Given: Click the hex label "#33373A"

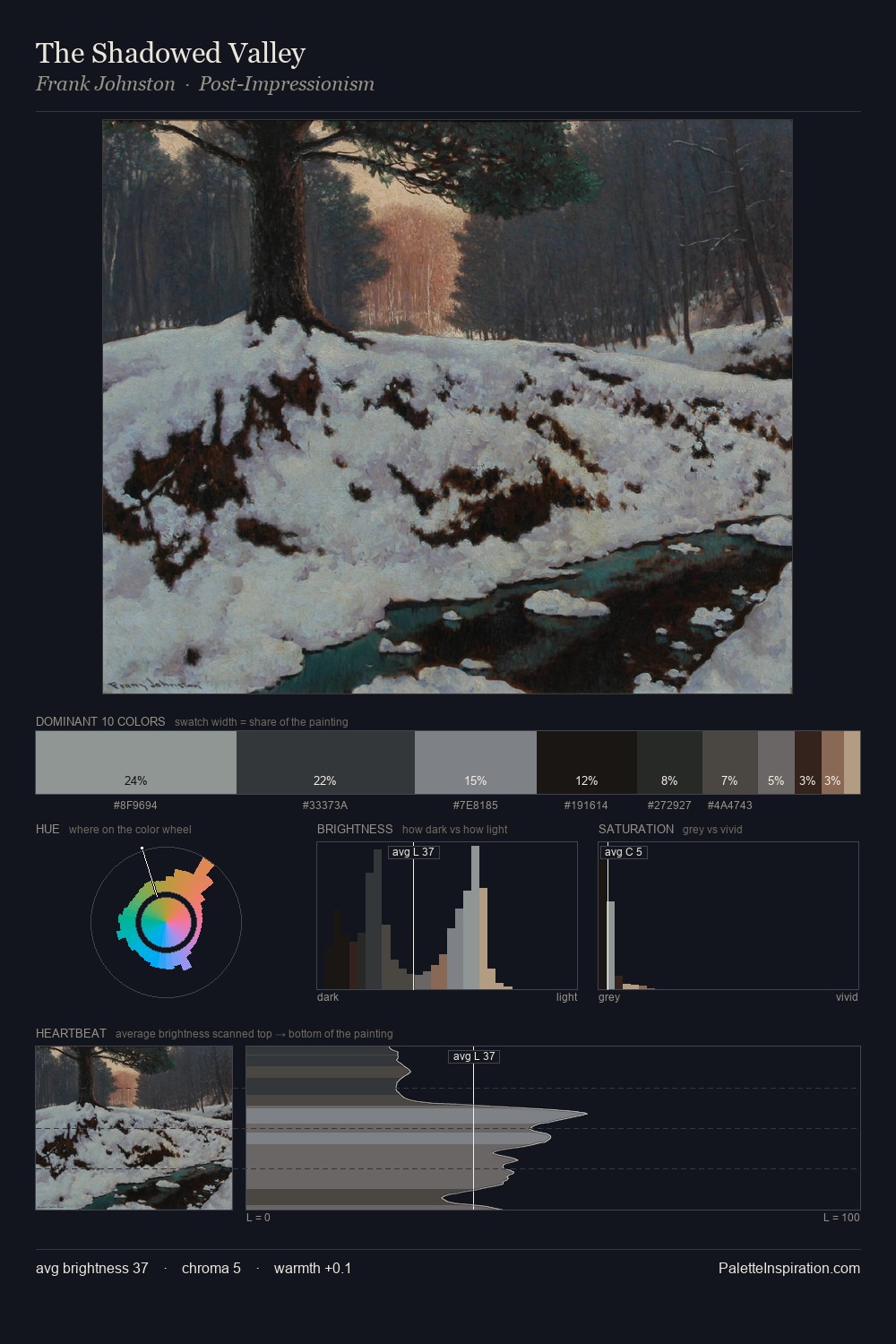Looking at the screenshot, I should tap(325, 806).
